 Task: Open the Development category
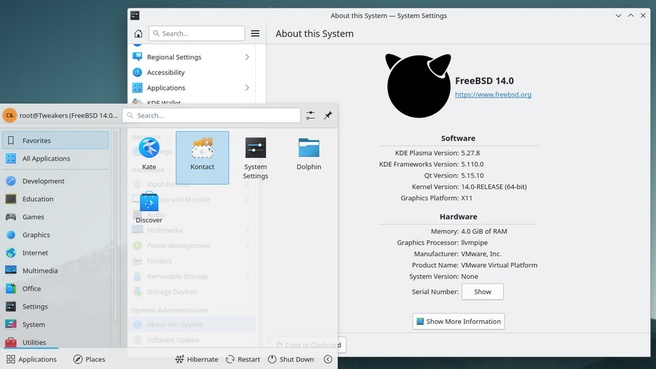pos(56,181)
